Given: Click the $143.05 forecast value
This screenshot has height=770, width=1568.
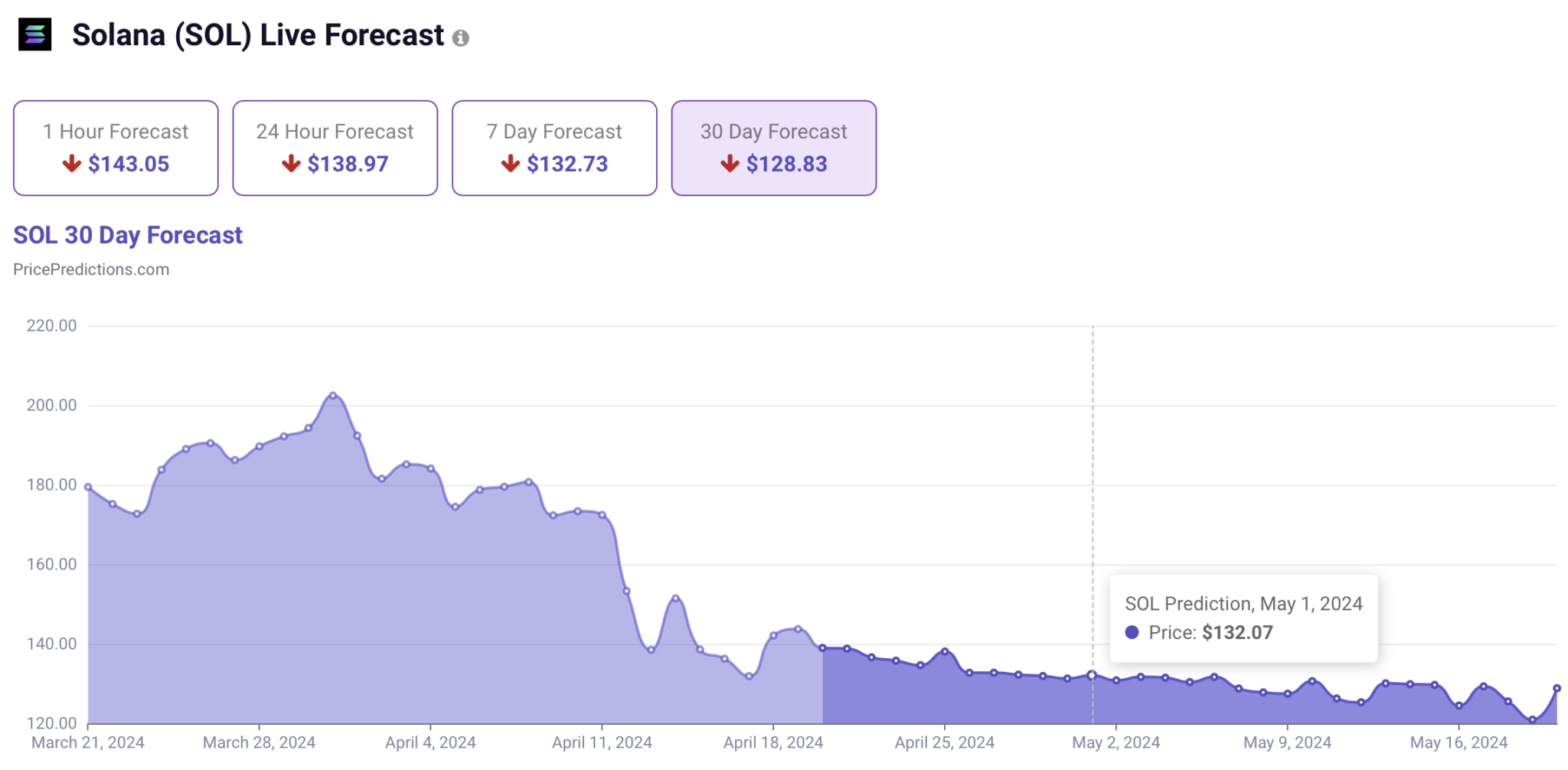Looking at the screenshot, I should pyautogui.click(x=129, y=164).
